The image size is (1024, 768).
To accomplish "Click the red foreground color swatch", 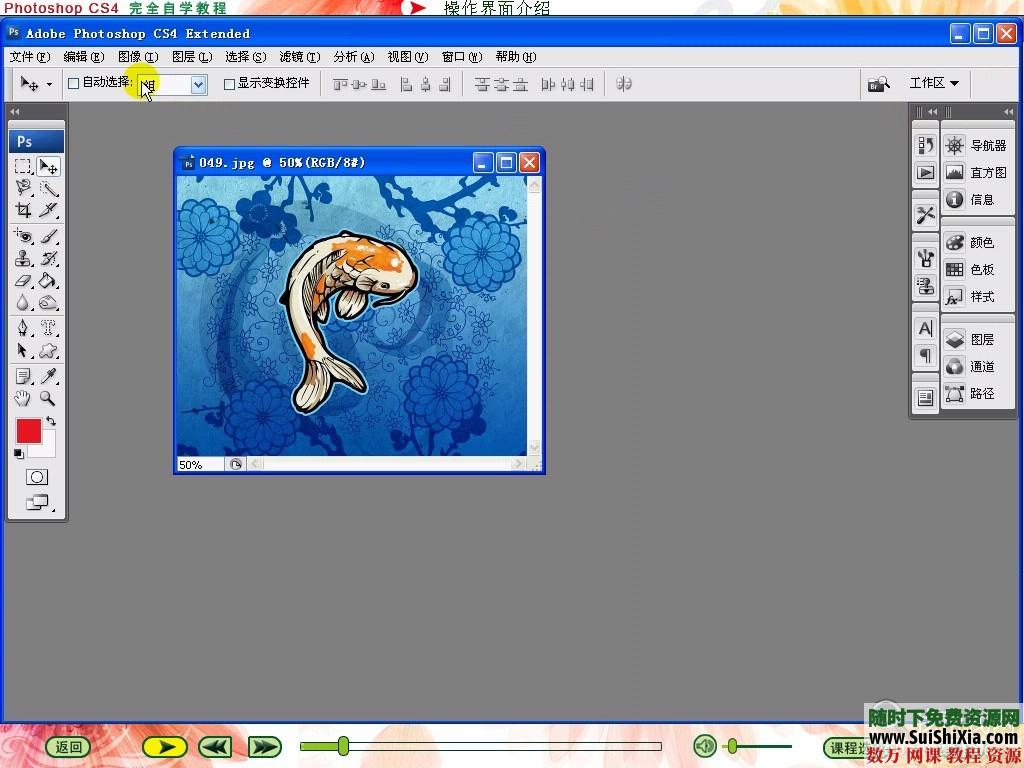I will point(30,430).
